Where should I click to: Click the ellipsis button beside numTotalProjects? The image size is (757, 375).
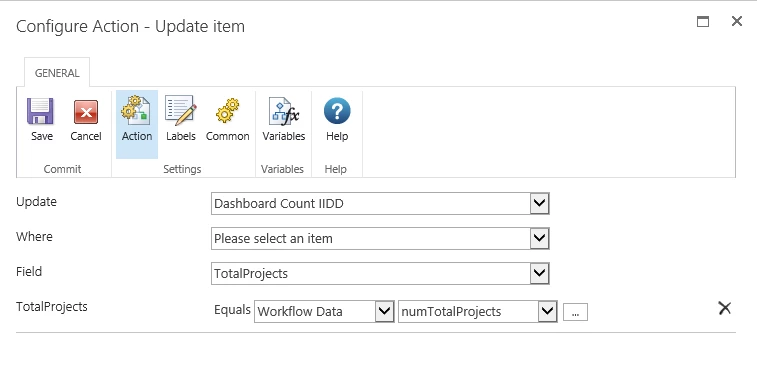(575, 312)
